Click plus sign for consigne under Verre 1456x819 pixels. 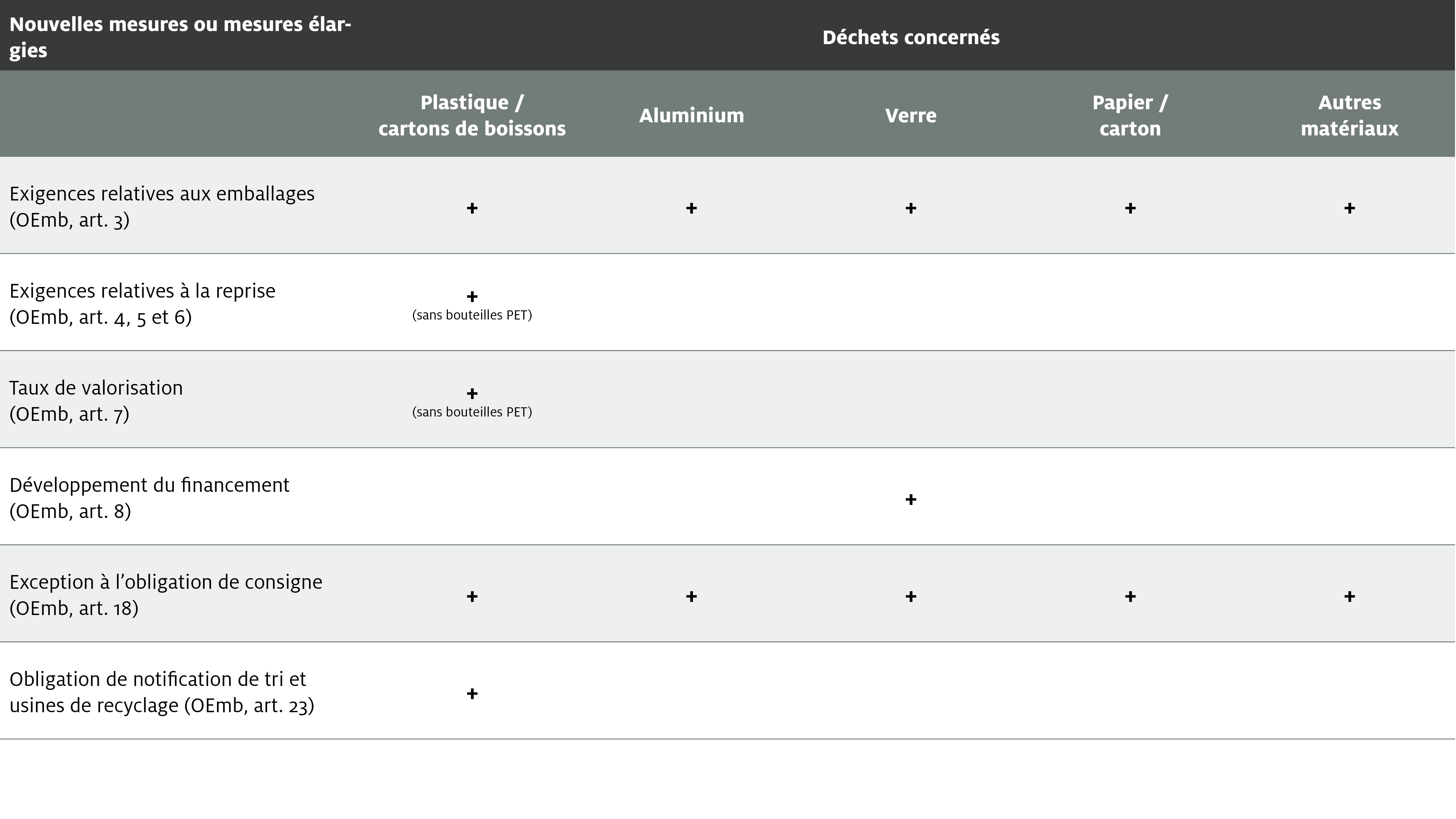point(910,596)
